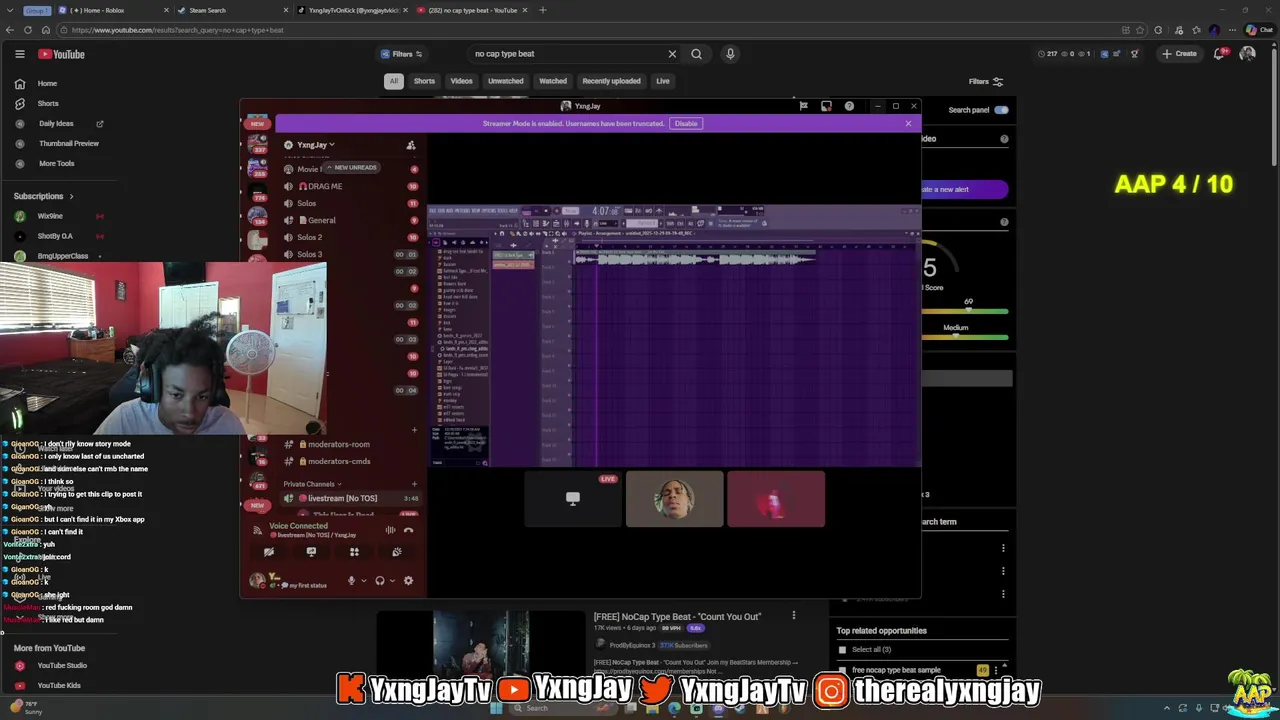
Task: Open moderators-room text channel
Action: coord(350,444)
